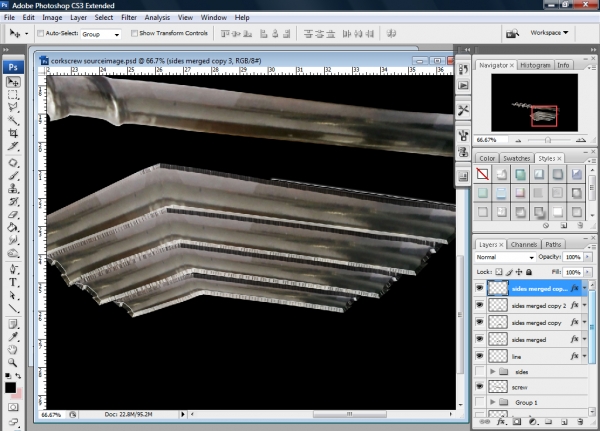Image resolution: width=600 pixels, height=431 pixels.
Task: Hide the screw layer
Action: pos(479,387)
